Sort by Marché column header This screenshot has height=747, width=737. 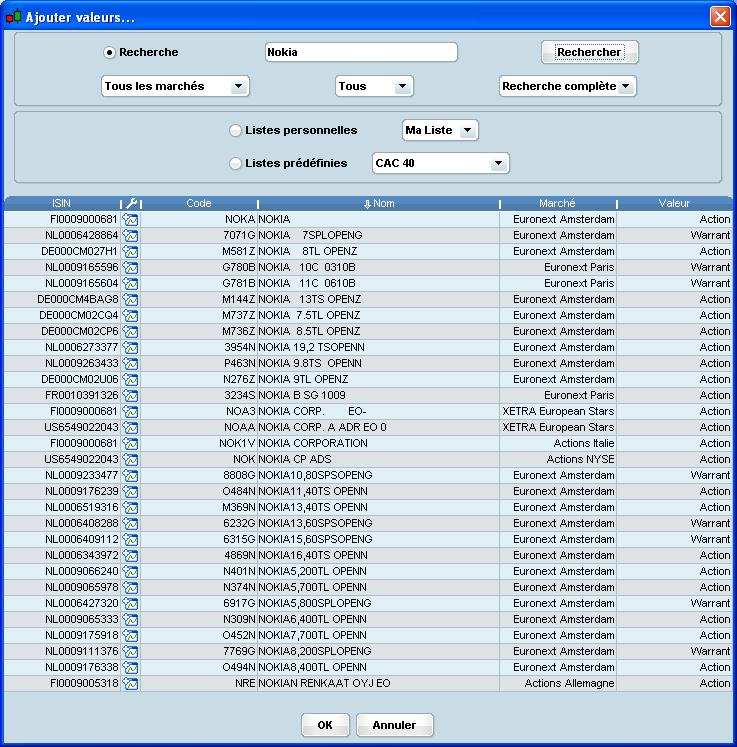pyautogui.click(x=557, y=203)
